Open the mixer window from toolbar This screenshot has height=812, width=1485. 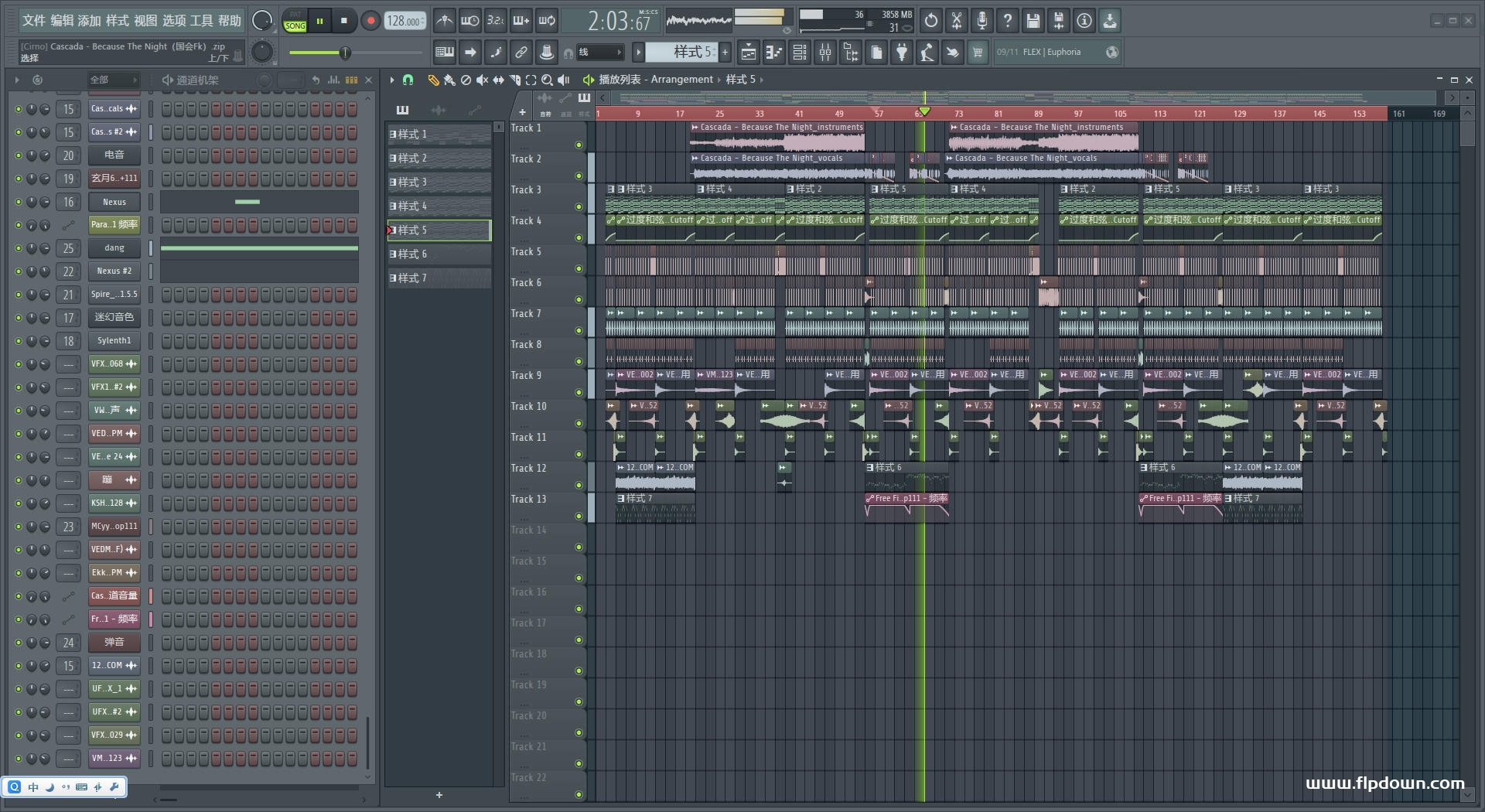(825, 53)
